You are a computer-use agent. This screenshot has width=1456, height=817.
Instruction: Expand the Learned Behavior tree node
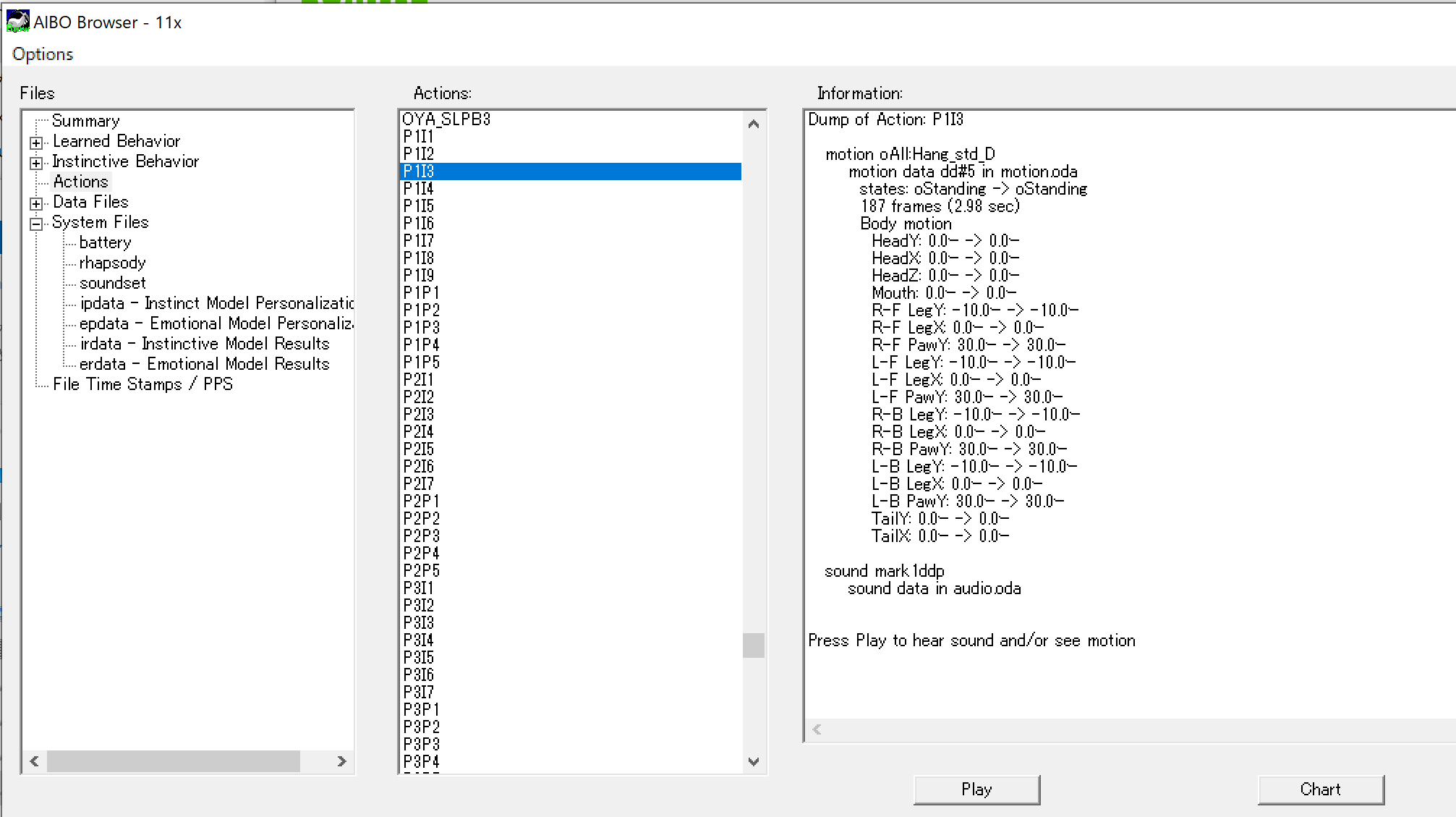click(36, 143)
